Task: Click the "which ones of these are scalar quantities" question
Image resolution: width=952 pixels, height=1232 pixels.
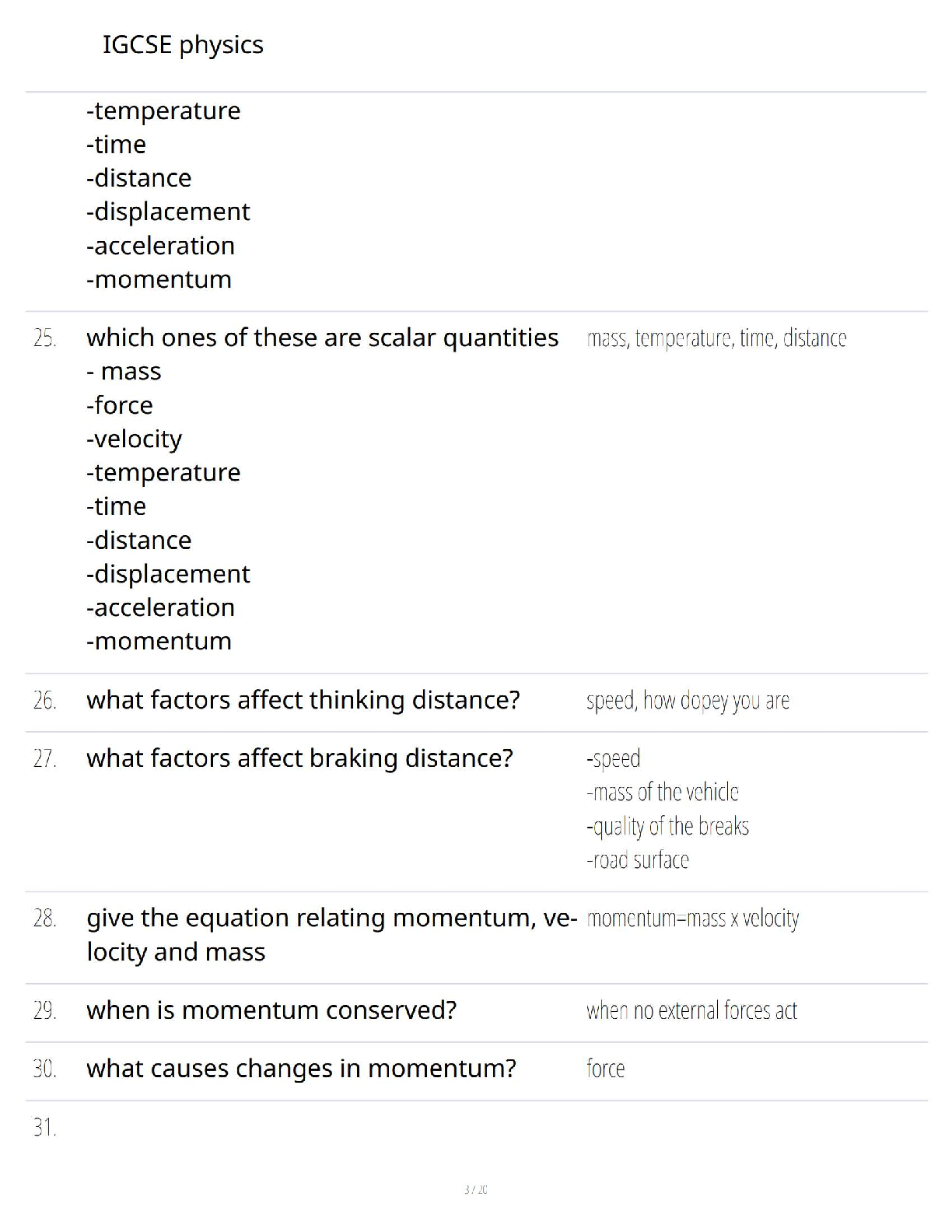Action: tap(322, 338)
